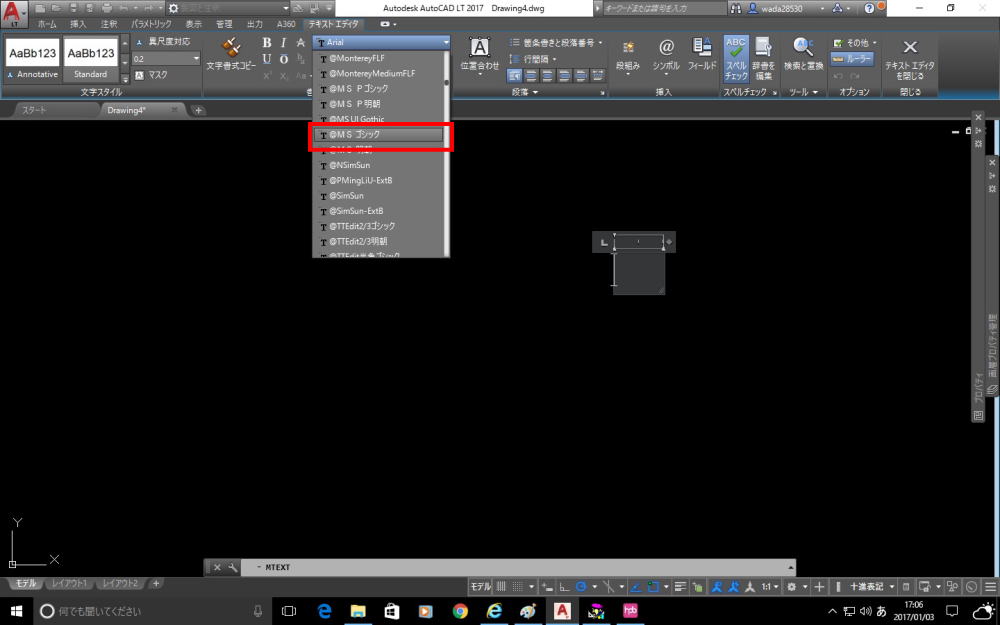Click the keyword search input field
The image size is (1000, 625).
[x=663, y=8]
